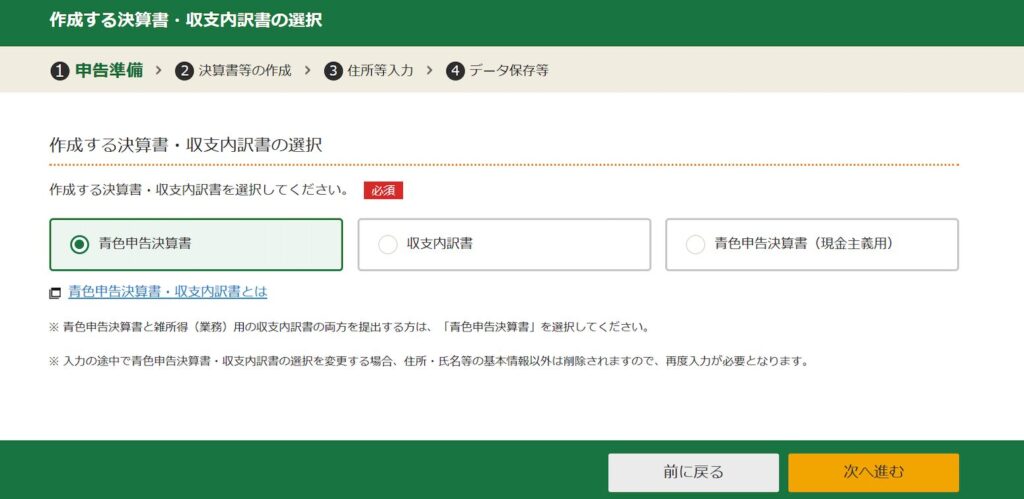1024x499 pixels.
Task: Click the step 3 number circle icon
Action: click(333, 71)
